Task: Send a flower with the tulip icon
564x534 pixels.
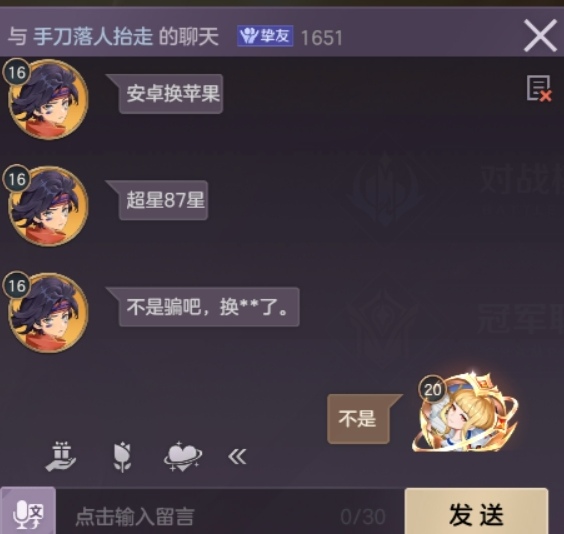Action: (x=122, y=457)
